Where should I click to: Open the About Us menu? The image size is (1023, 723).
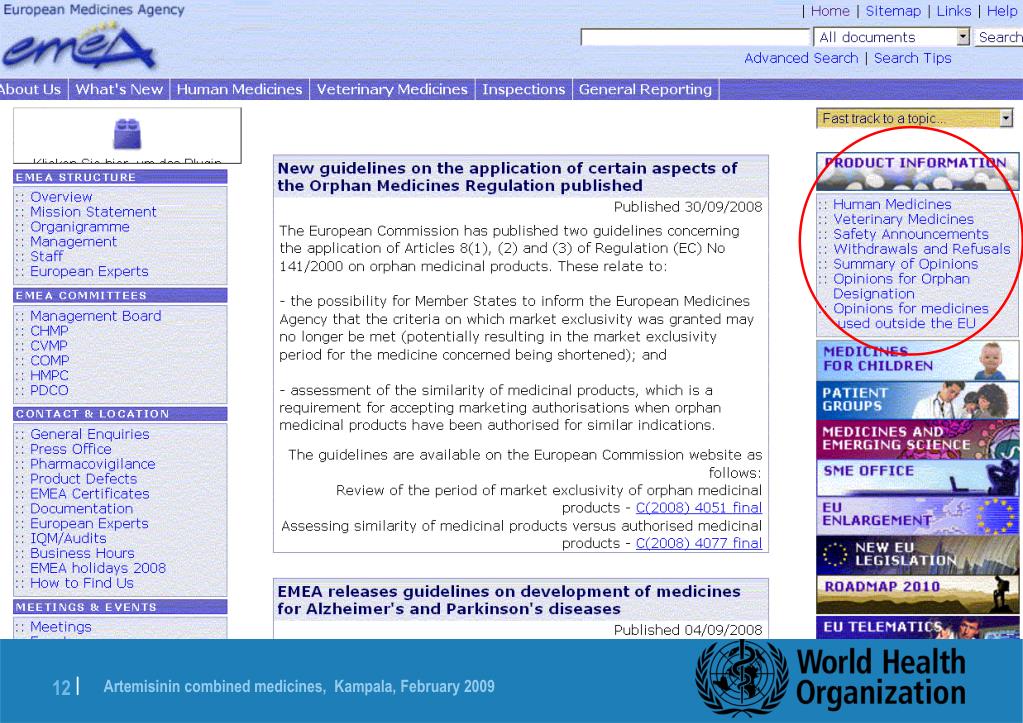coord(31,89)
